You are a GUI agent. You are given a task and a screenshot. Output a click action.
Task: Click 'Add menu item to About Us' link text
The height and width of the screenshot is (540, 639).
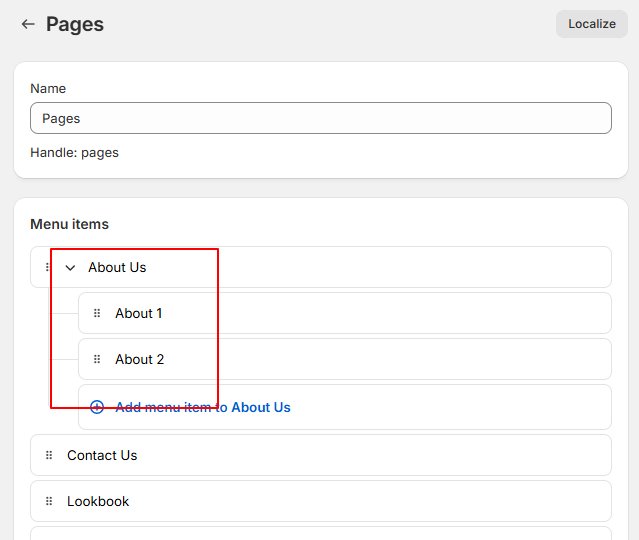point(203,407)
